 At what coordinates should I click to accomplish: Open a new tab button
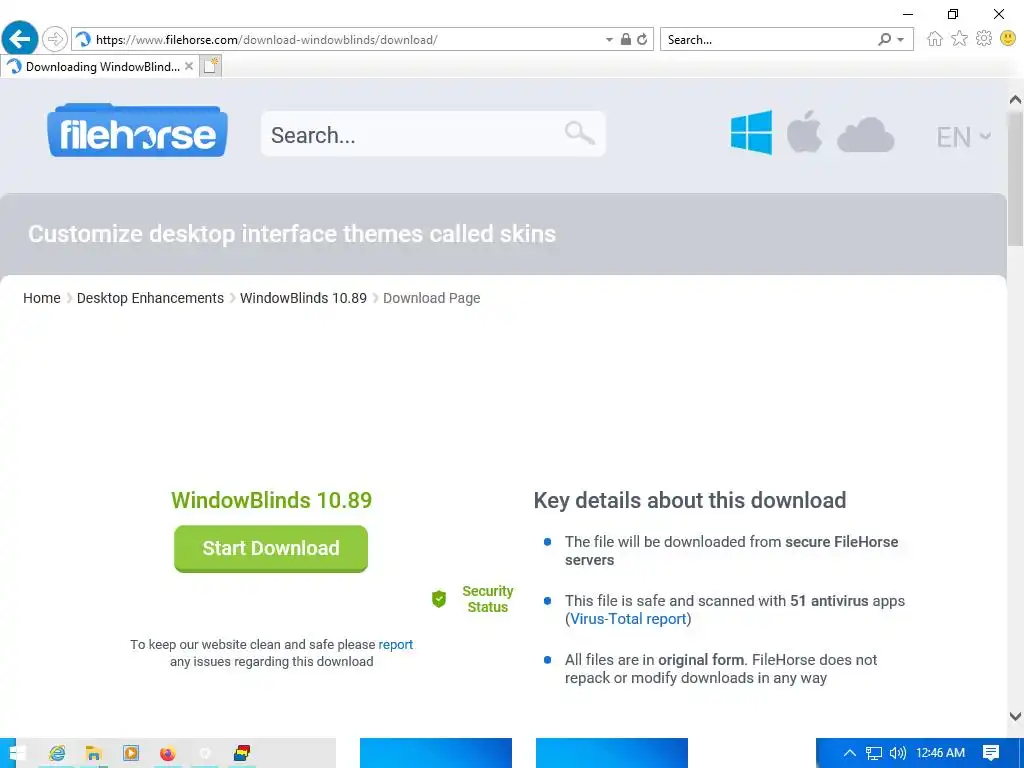pyautogui.click(x=211, y=66)
